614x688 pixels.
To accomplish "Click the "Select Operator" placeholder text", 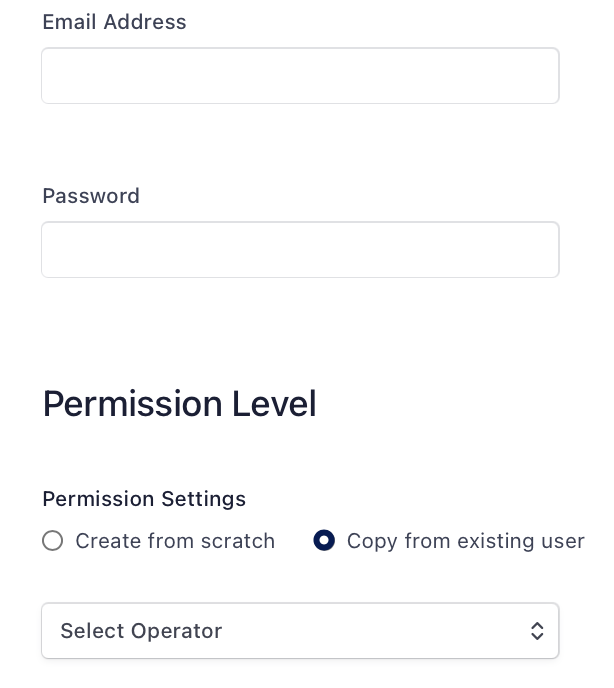I will pyautogui.click(x=141, y=631).
